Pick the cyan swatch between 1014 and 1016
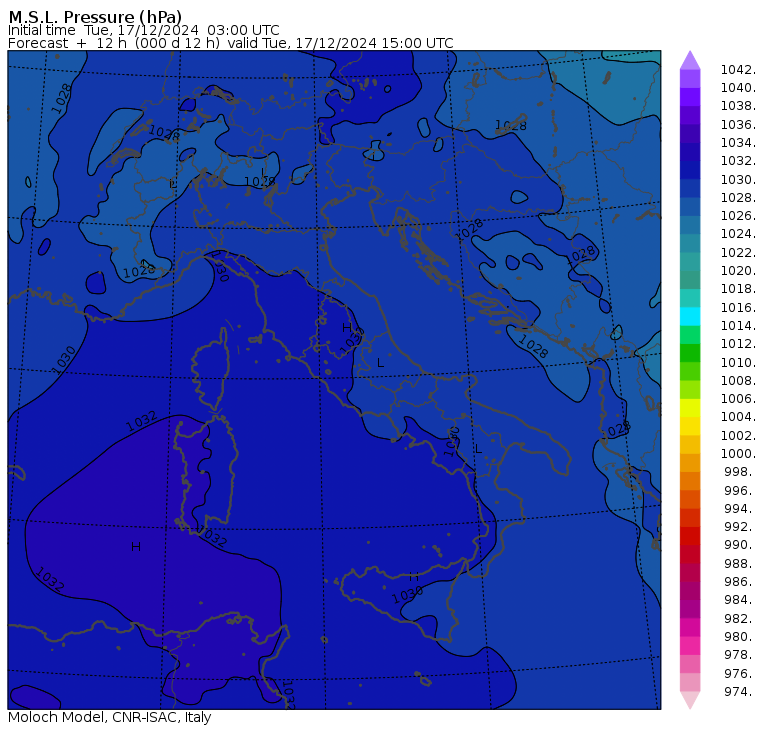The width and height of the screenshot is (760, 731). pos(690,317)
